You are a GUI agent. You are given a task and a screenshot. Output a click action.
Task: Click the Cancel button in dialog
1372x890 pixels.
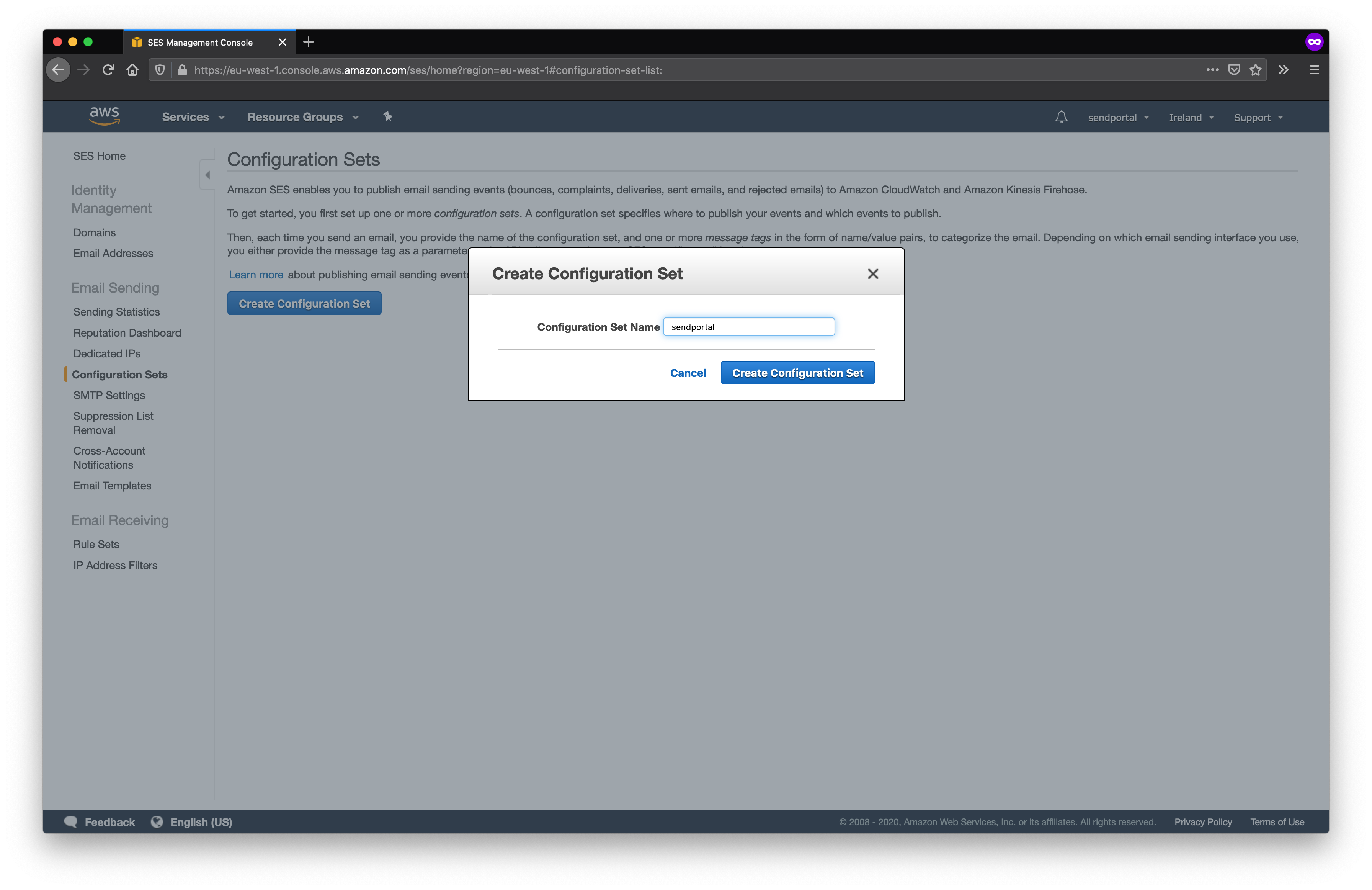tap(688, 372)
